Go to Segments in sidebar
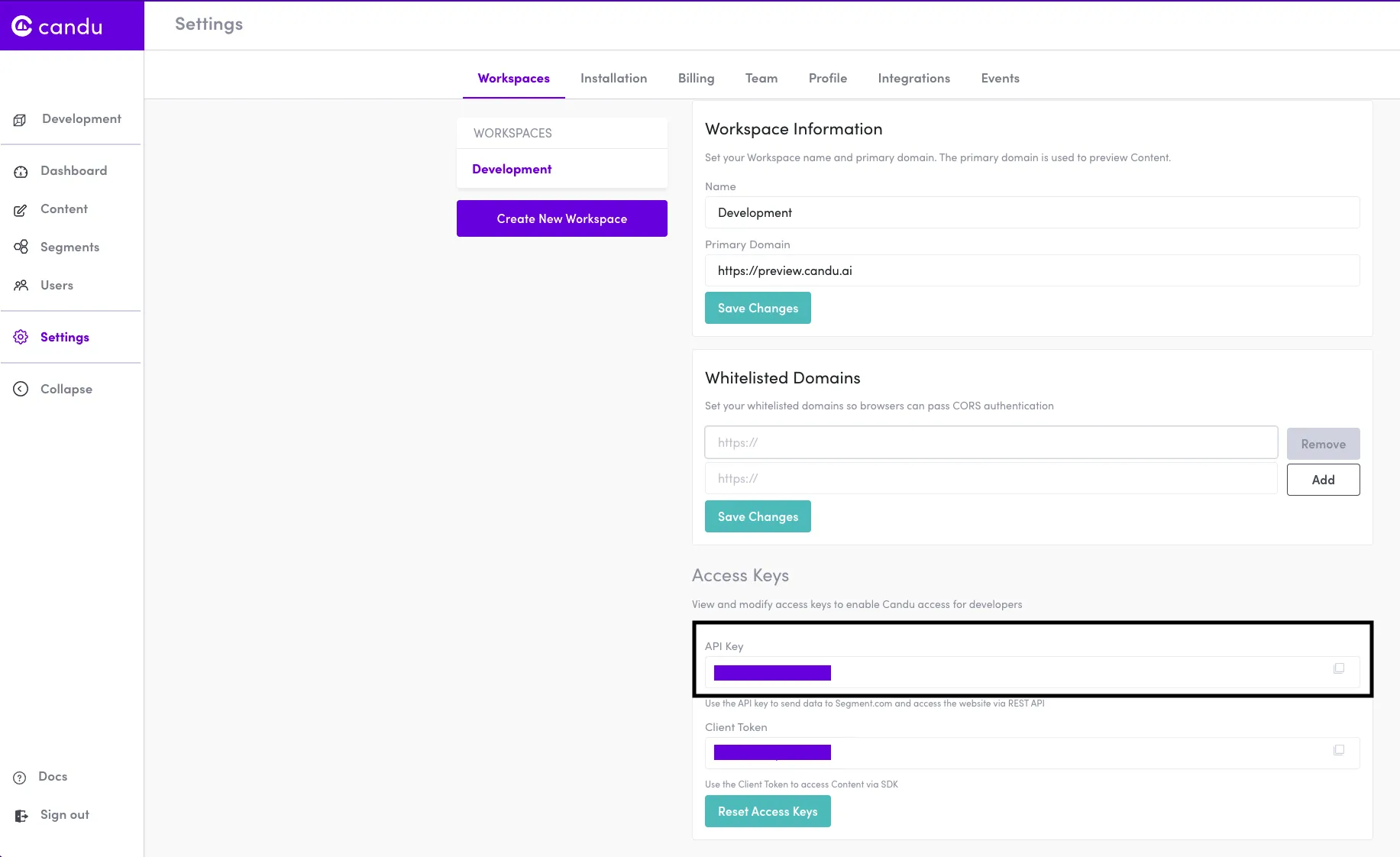The width and height of the screenshot is (1400, 857). (71, 247)
